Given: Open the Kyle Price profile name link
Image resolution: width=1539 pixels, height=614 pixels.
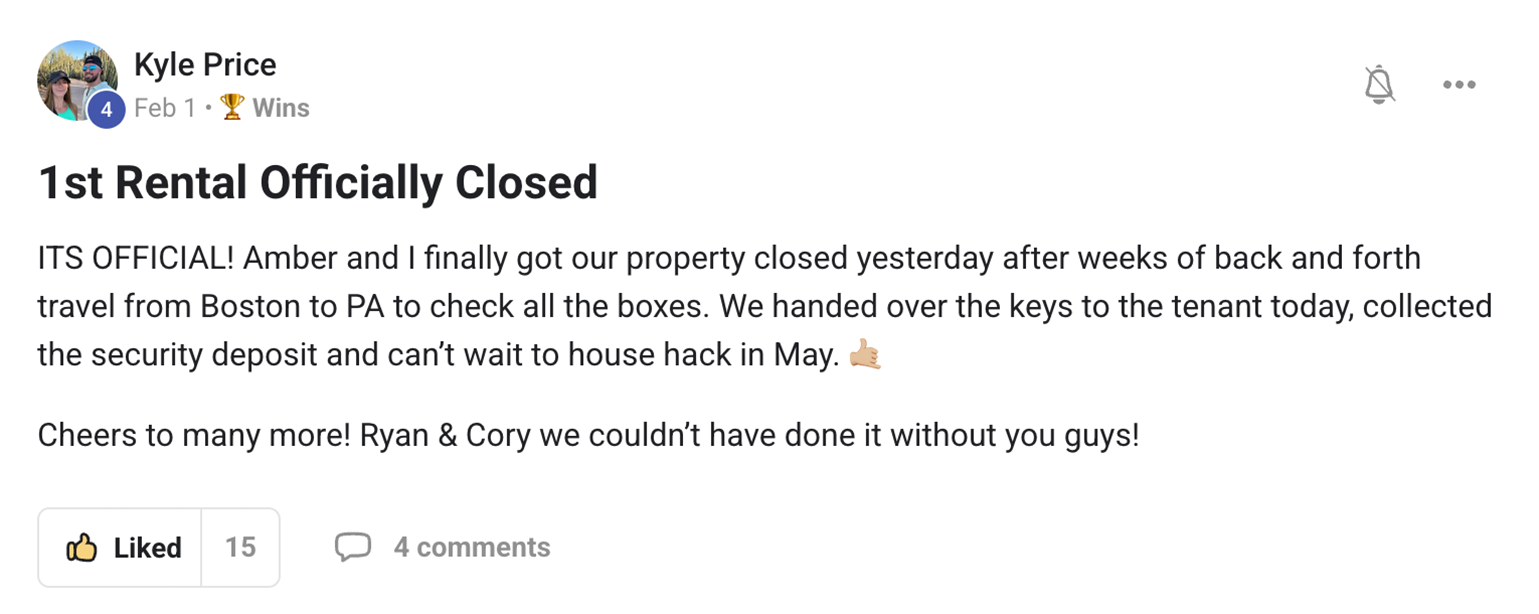Looking at the screenshot, I should [x=205, y=65].
